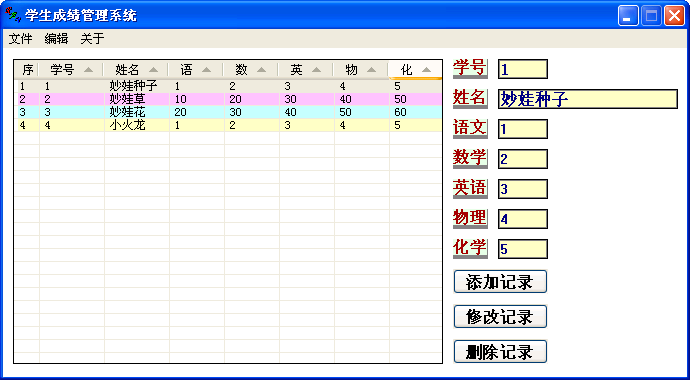Click the app icon in title bar
This screenshot has width=690, height=380.
click(x=13, y=16)
